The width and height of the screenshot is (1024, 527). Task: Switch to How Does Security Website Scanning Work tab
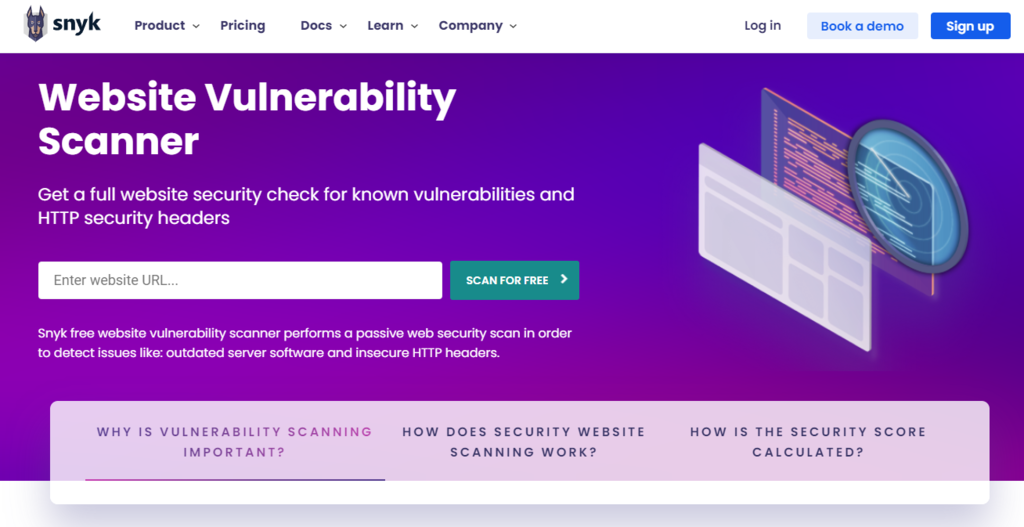pyautogui.click(x=524, y=442)
